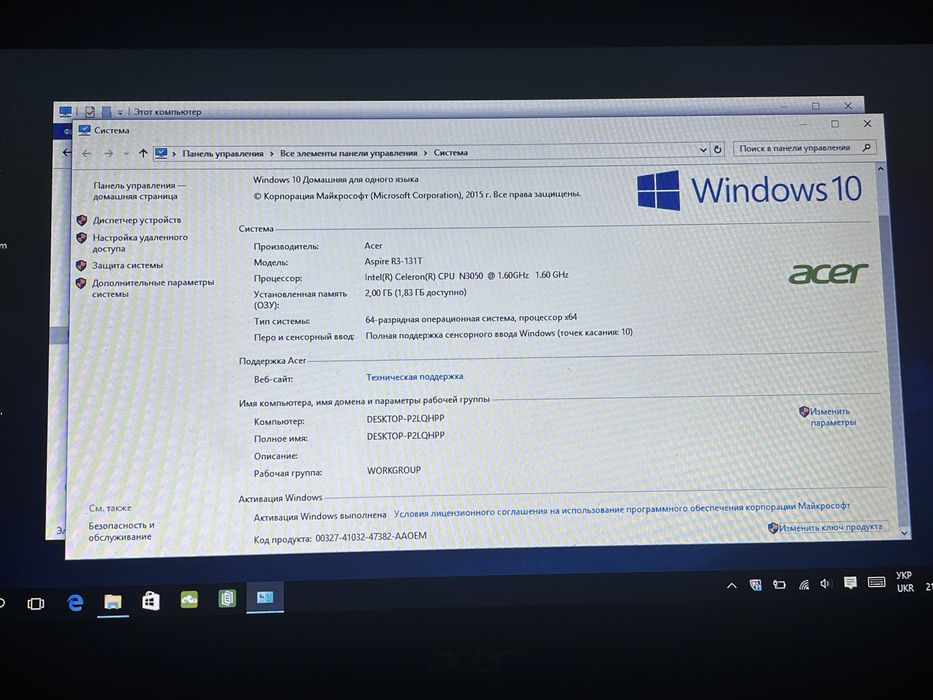Click the Back navigation arrow
The height and width of the screenshot is (700, 933).
pyautogui.click(x=87, y=154)
